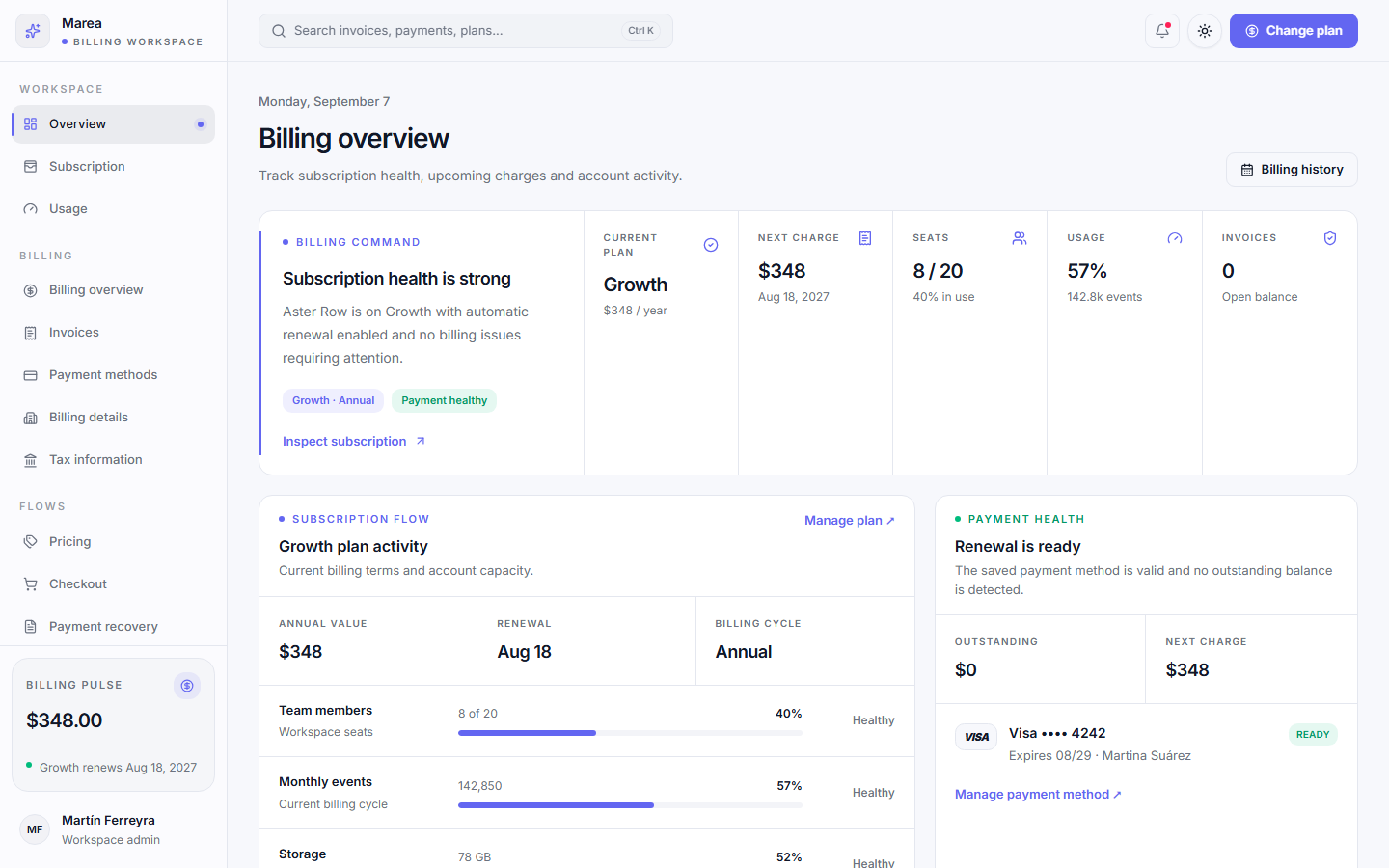Click the "142.8k events" usage value
This screenshot has height=868, width=1389.
click(1104, 297)
